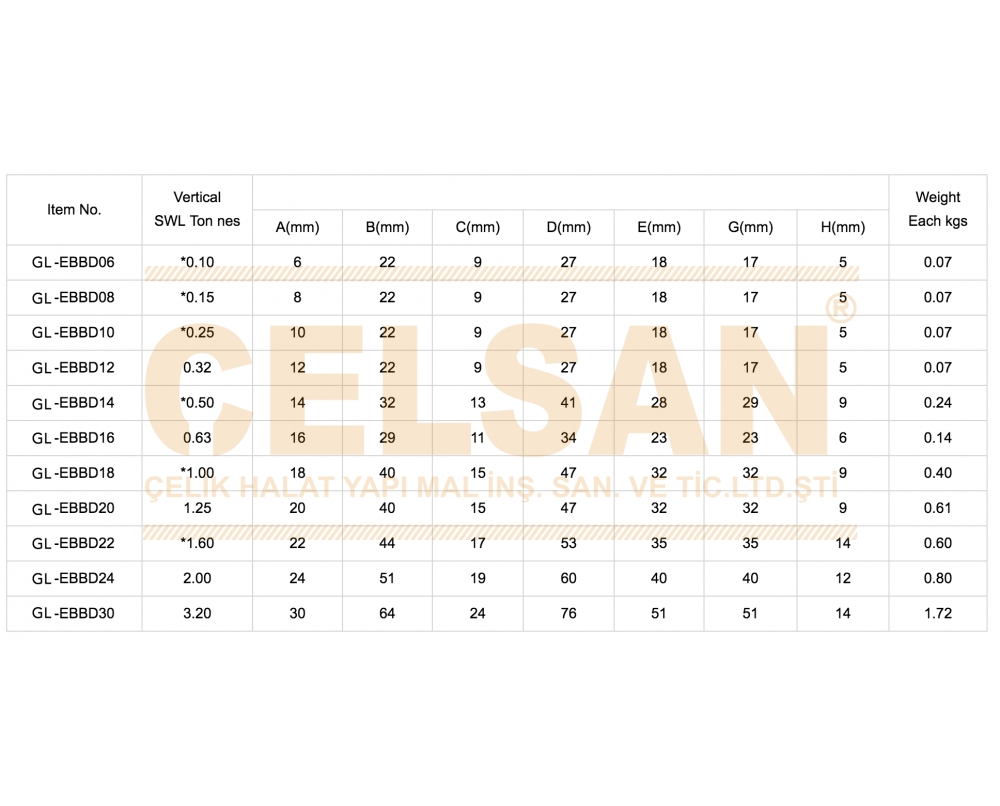Click the GL-EBBD06 item number cell
The image size is (1000, 806).
tap(73, 262)
